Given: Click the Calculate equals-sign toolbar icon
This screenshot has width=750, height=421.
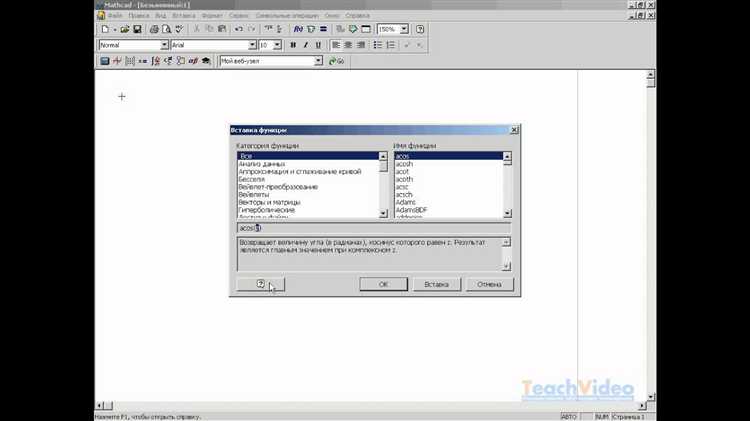Looking at the screenshot, I should click(x=323, y=29).
